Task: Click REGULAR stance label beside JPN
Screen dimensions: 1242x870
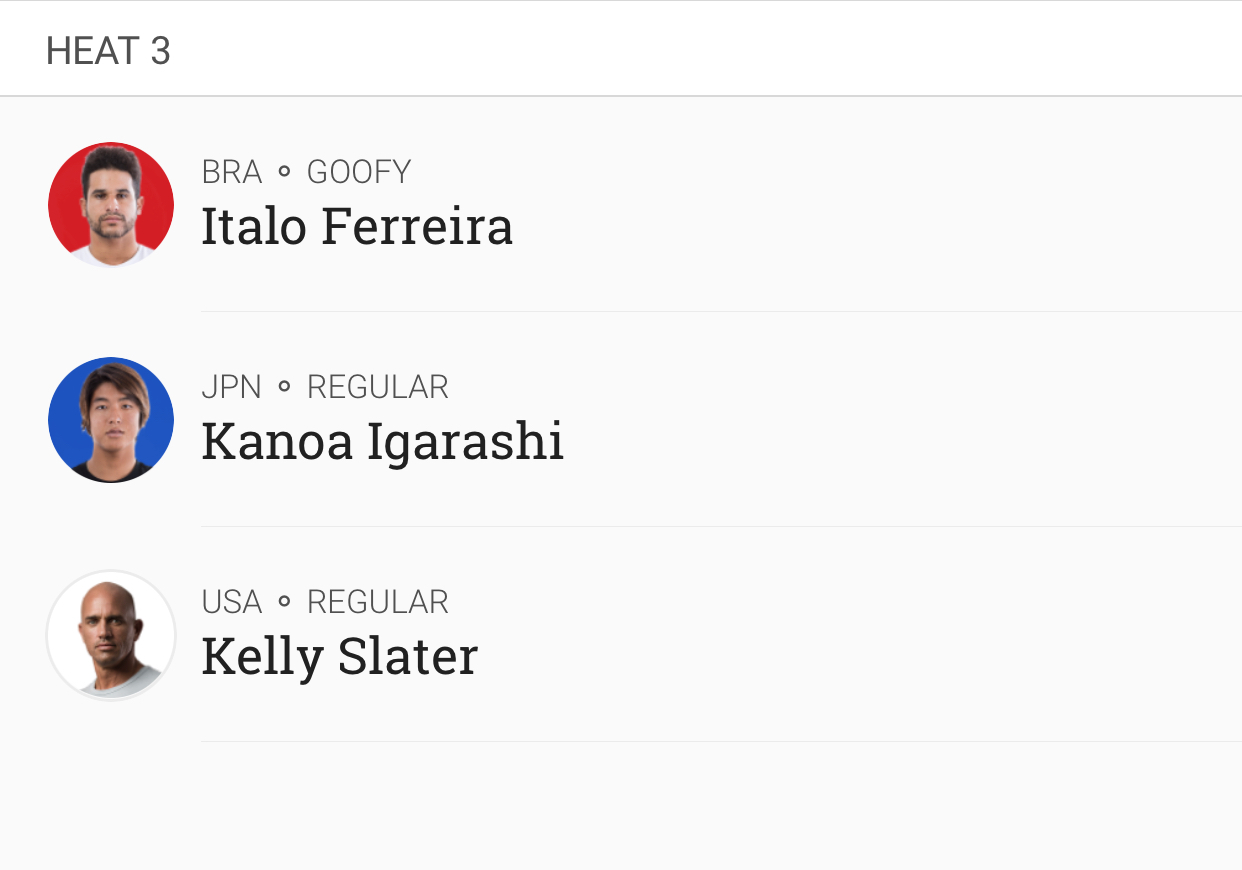Action: [377, 387]
